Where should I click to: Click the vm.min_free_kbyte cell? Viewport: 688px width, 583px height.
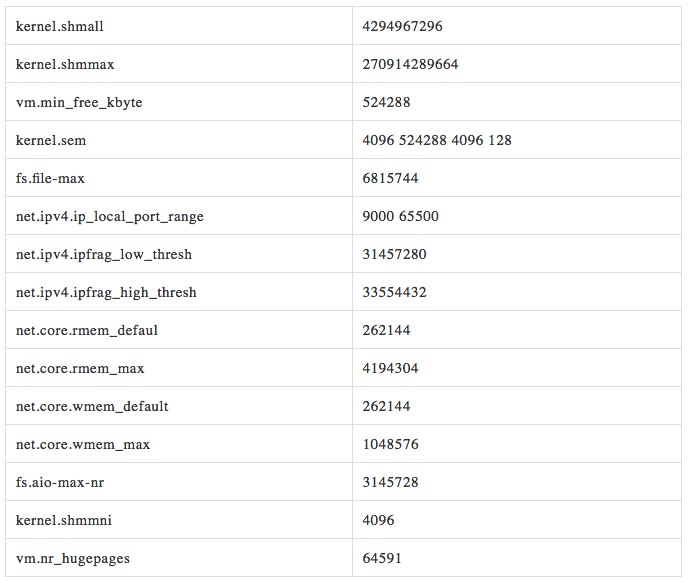(x=79, y=102)
